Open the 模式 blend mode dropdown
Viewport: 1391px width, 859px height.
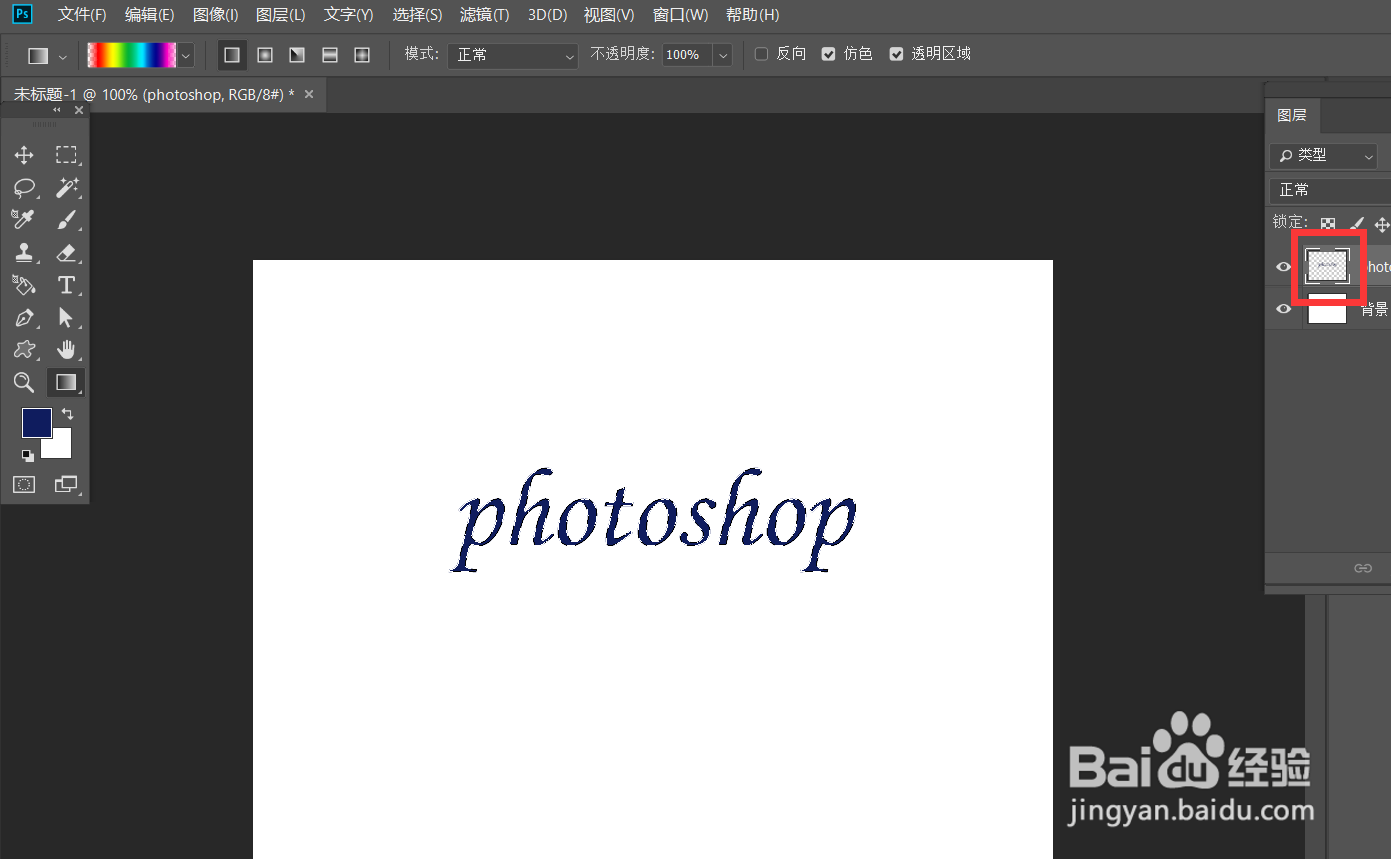coord(513,55)
